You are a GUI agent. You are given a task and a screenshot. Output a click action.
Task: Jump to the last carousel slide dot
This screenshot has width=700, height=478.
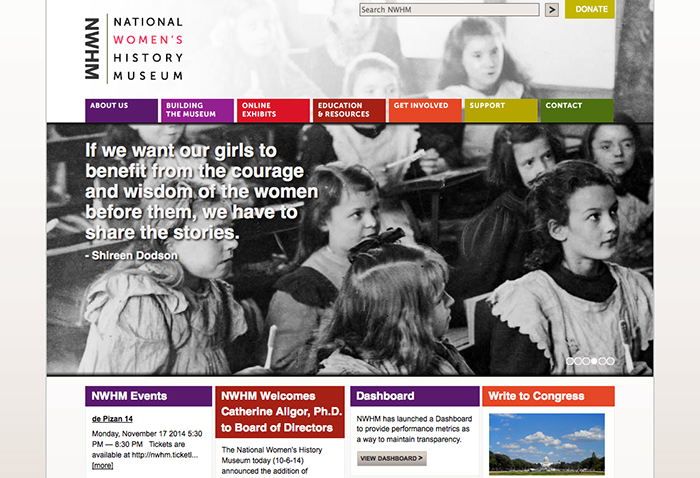611,361
